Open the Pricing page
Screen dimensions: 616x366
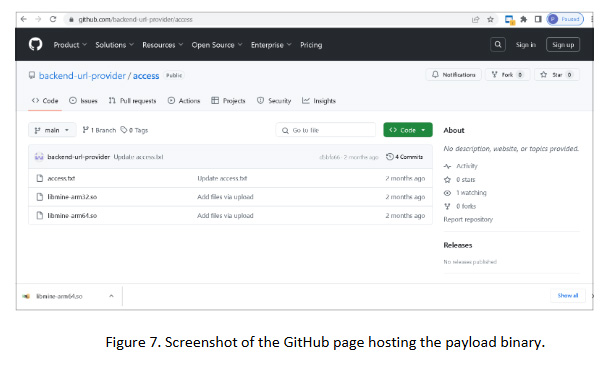(311, 45)
